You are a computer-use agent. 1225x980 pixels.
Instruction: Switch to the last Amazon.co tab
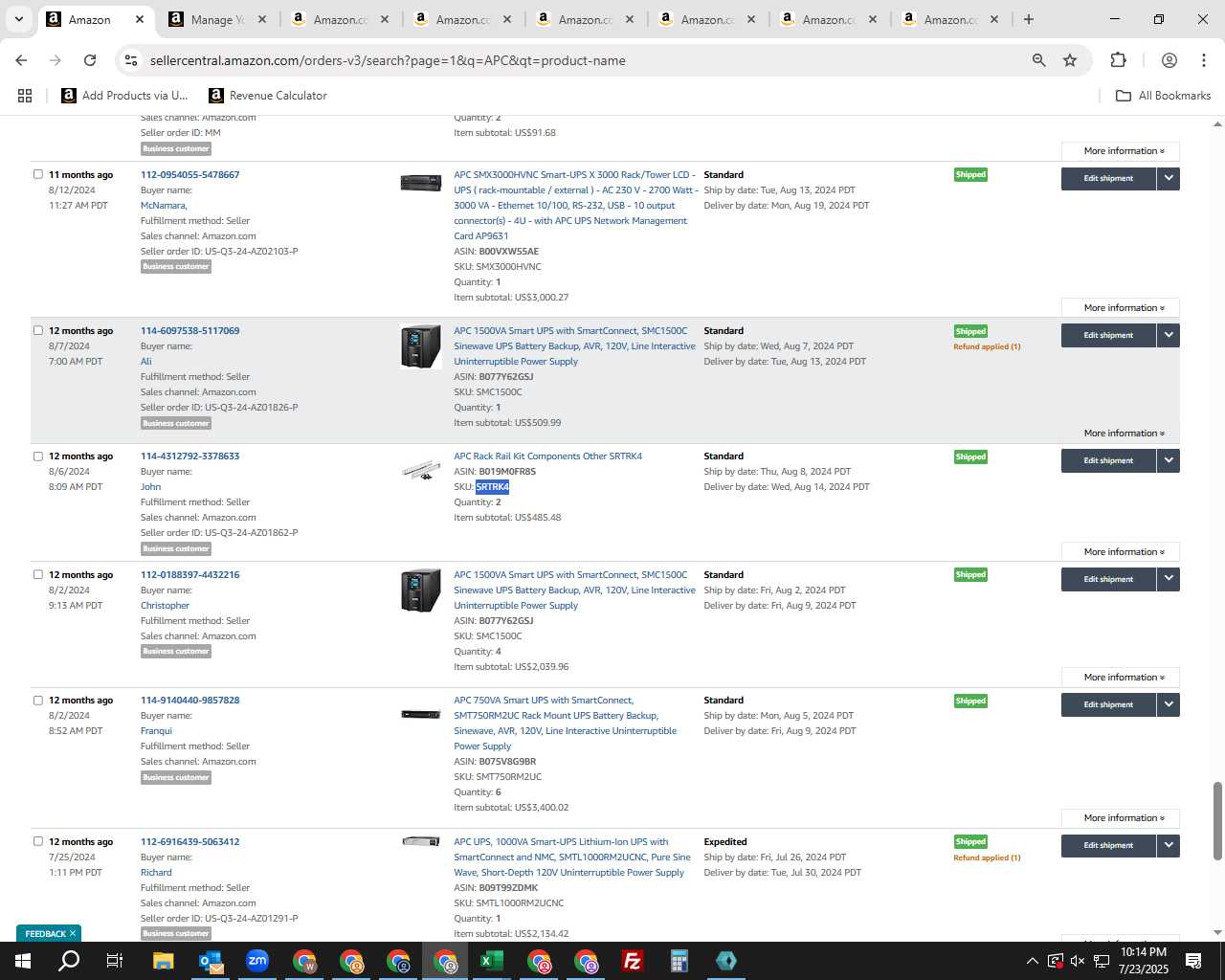click(950, 19)
